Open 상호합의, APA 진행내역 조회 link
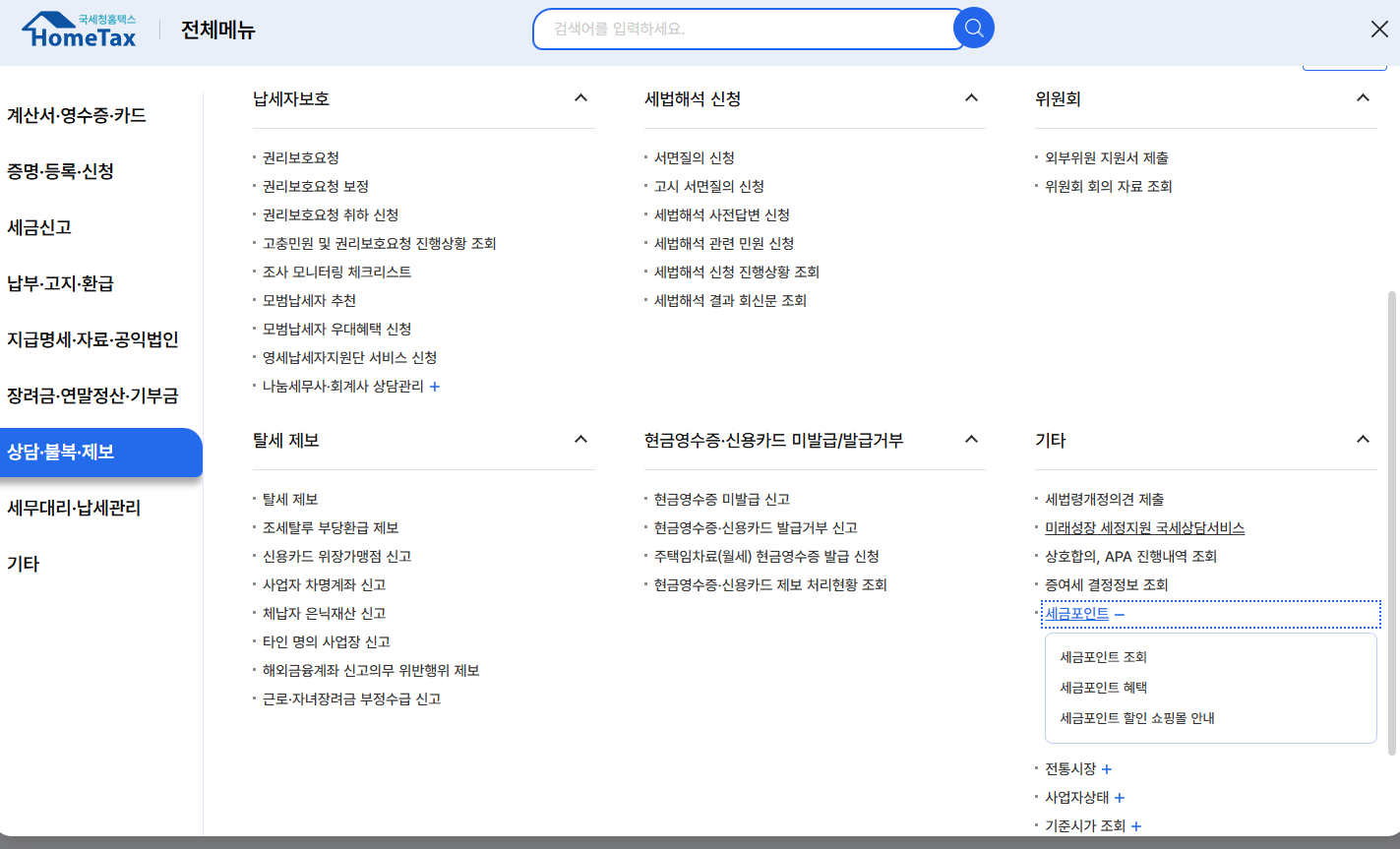This screenshot has height=849, width=1400. (x=1130, y=556)
